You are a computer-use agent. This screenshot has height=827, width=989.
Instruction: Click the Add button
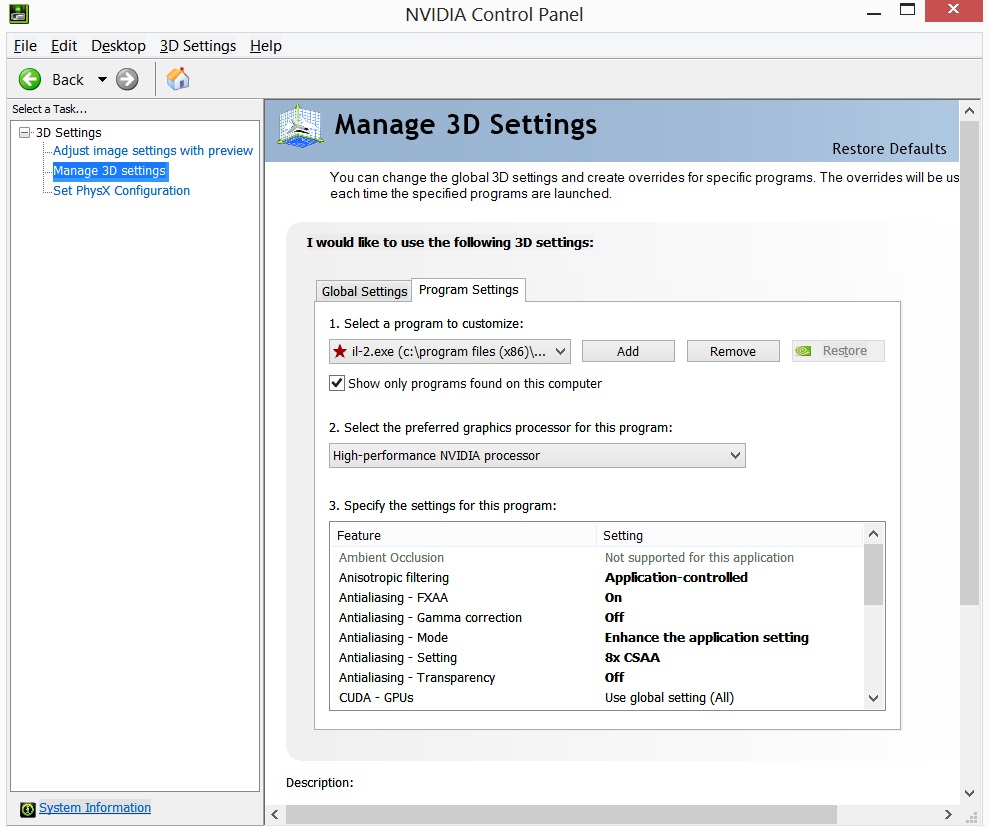pos(628,351)
